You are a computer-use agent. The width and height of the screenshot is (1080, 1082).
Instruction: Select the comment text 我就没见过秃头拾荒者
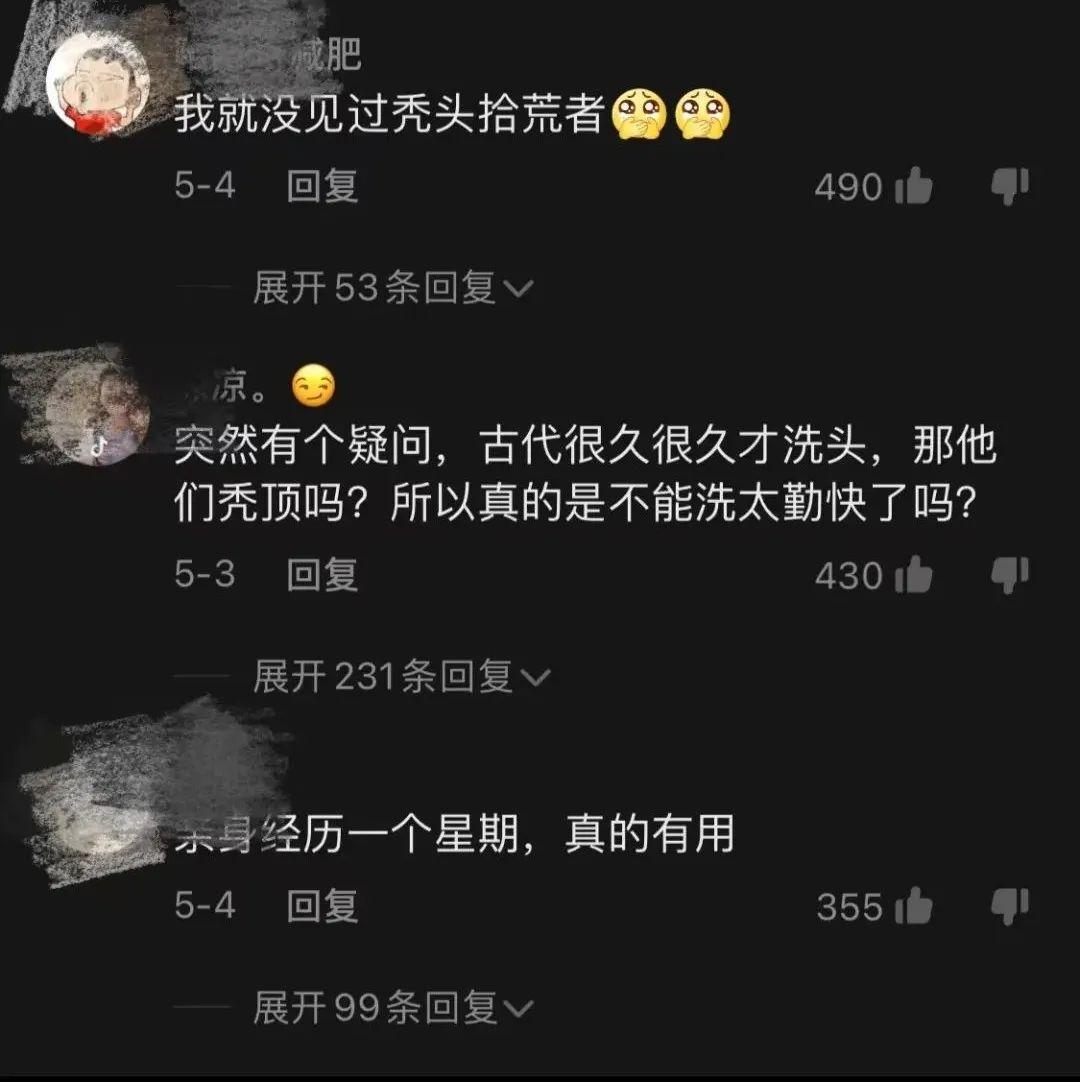tap(390, 114)
